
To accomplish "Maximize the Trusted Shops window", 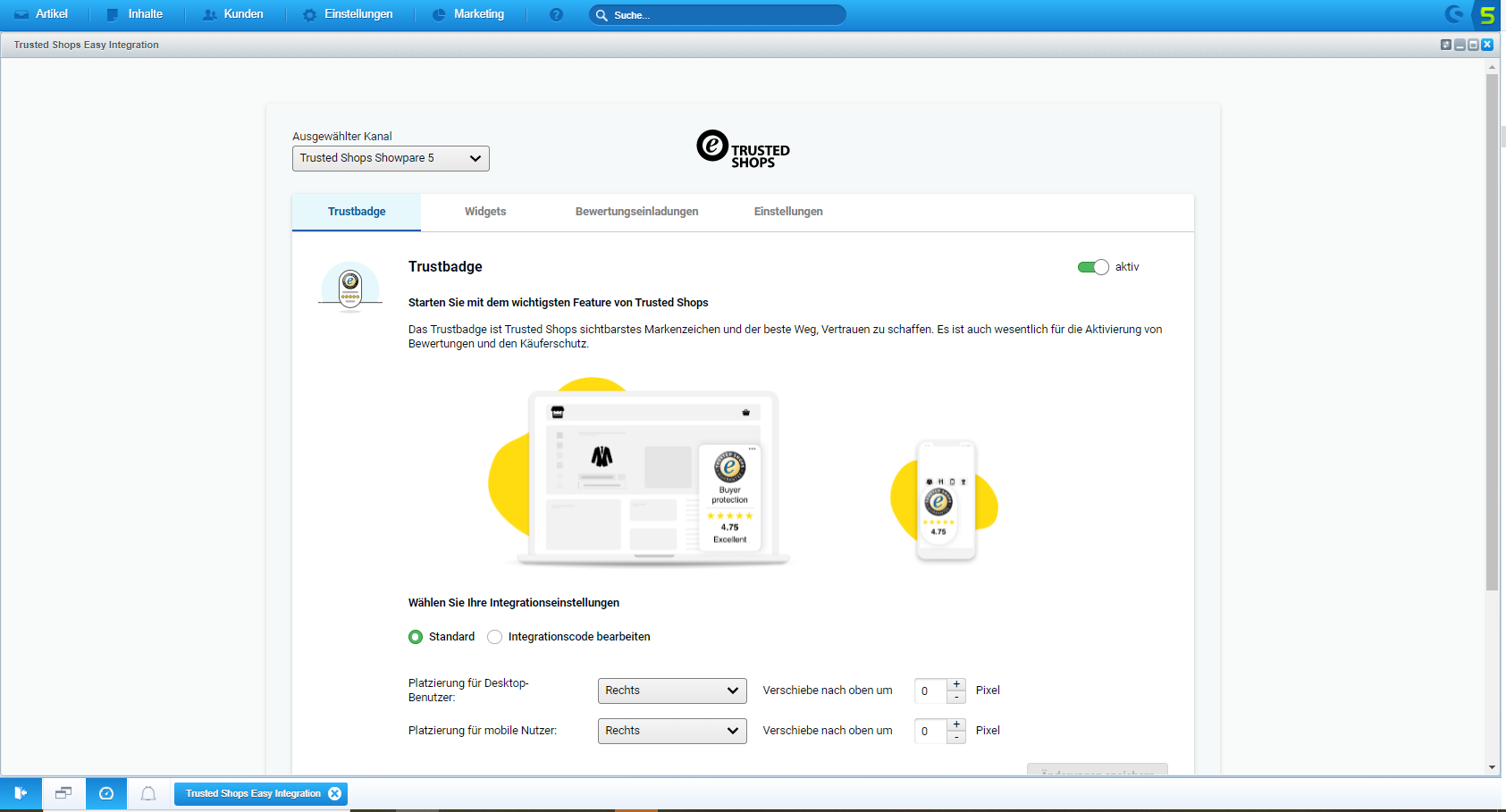I will click(1473, 45).
